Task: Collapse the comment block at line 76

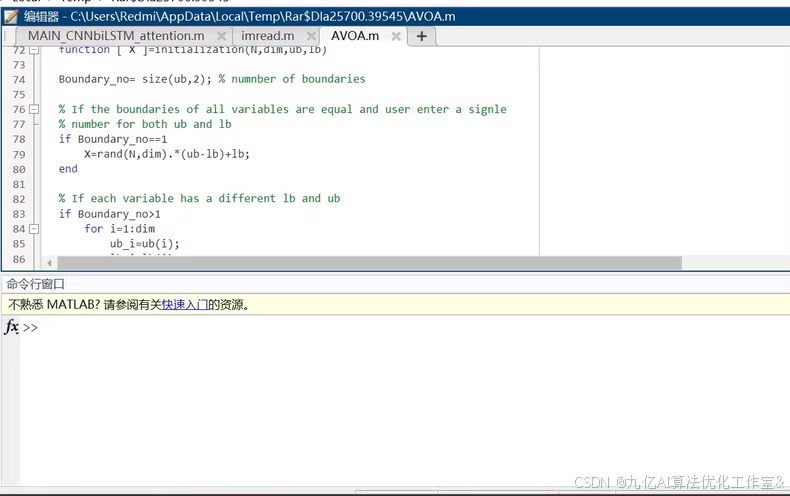Action: [34, 109]
